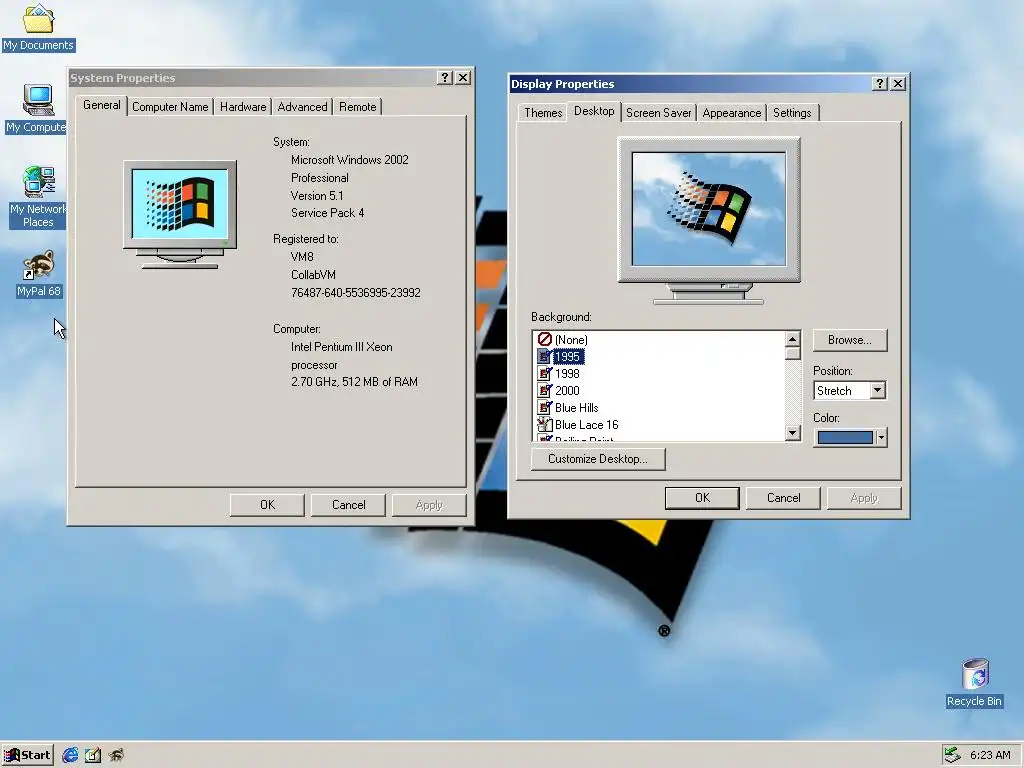Open the desktop Color dropdown arrow

[882, 437]
